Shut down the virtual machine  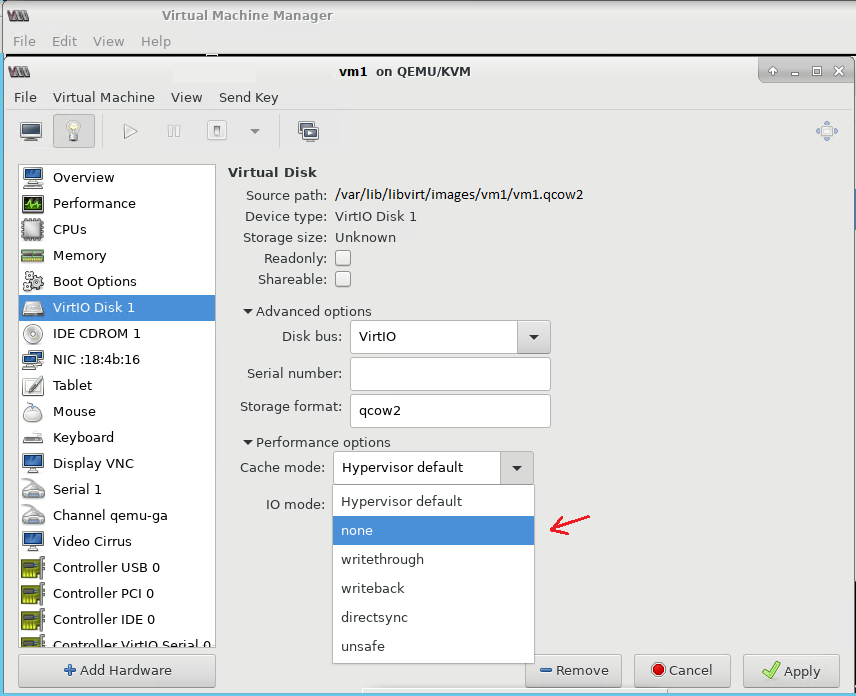pos(216,130)
